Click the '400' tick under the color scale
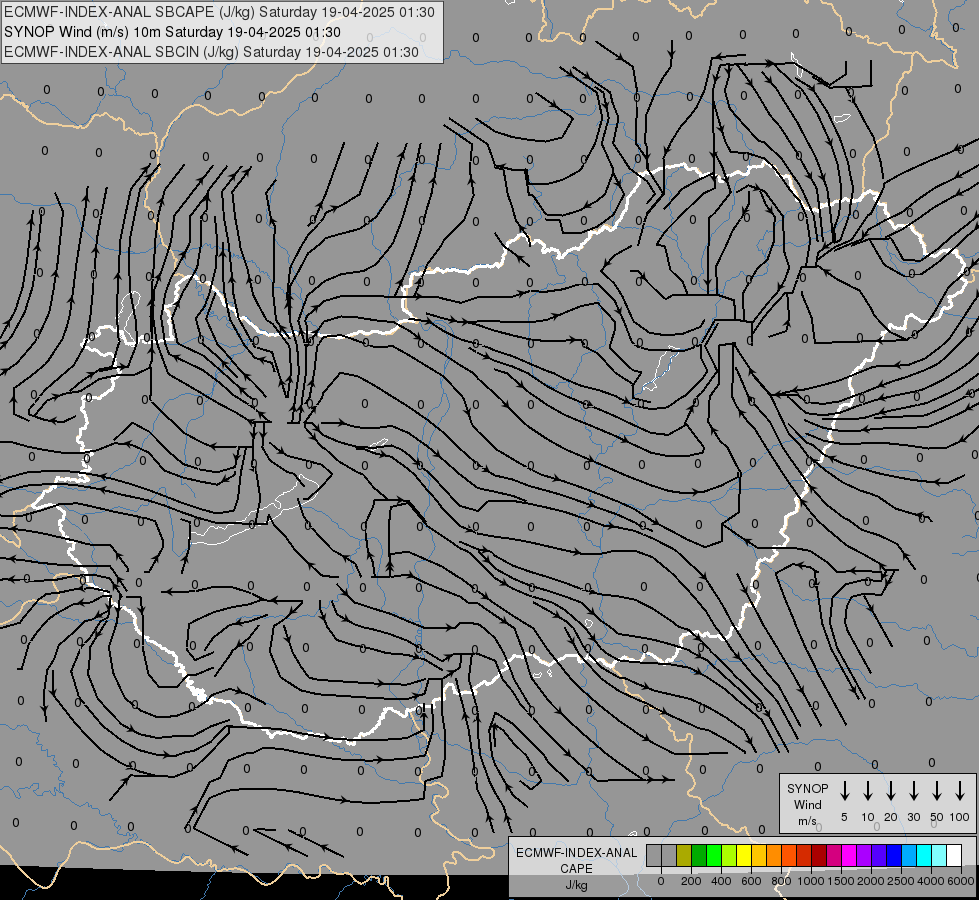The width and height of the screenshot is (979, 900). (721, 881)
